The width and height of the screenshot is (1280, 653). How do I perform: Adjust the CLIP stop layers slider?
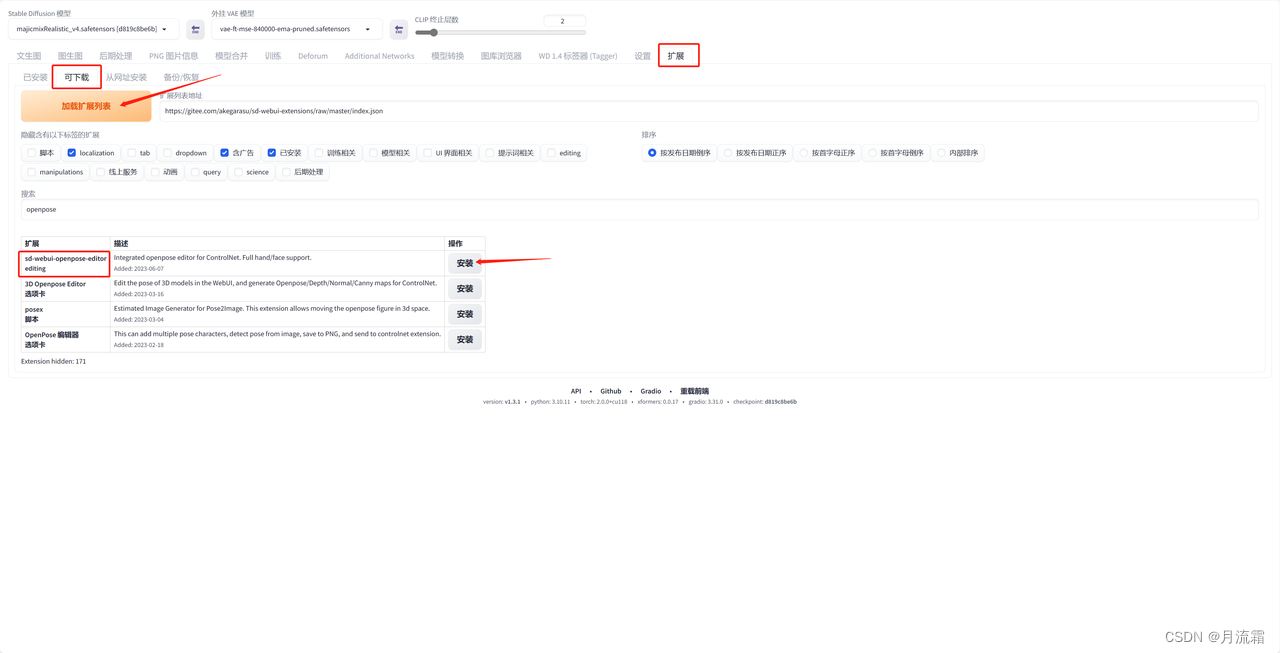(500, 33)
